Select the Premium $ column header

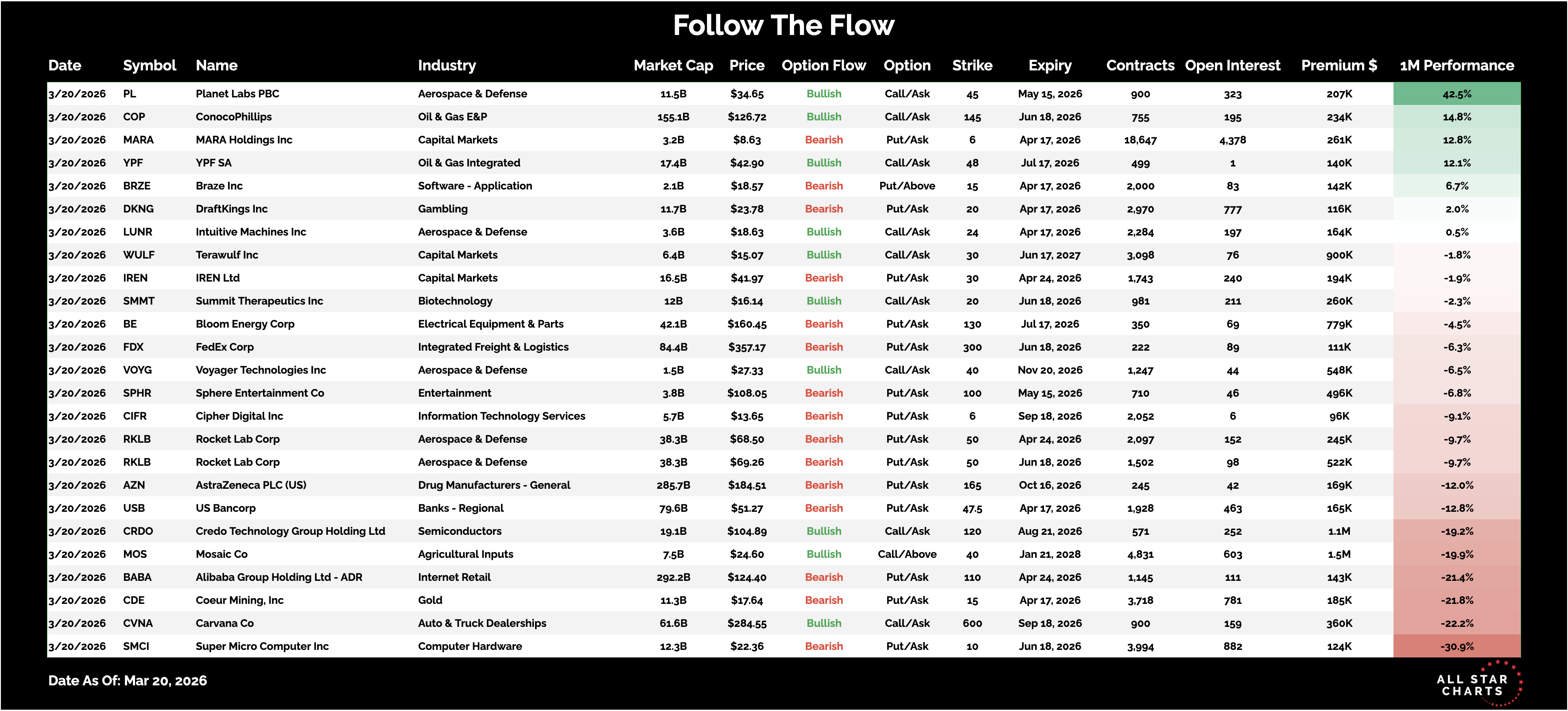[x=1339, y=66]
